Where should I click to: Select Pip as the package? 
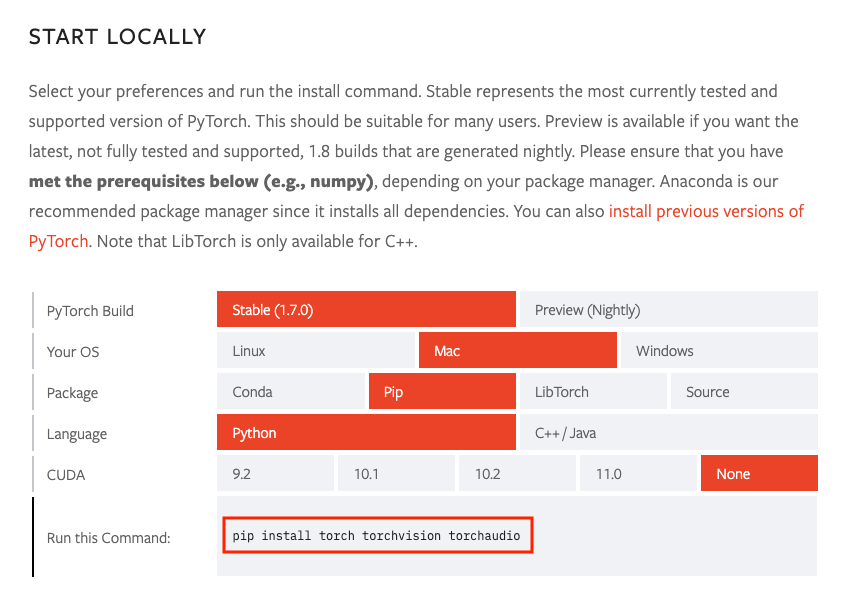[x=442, y=392]
